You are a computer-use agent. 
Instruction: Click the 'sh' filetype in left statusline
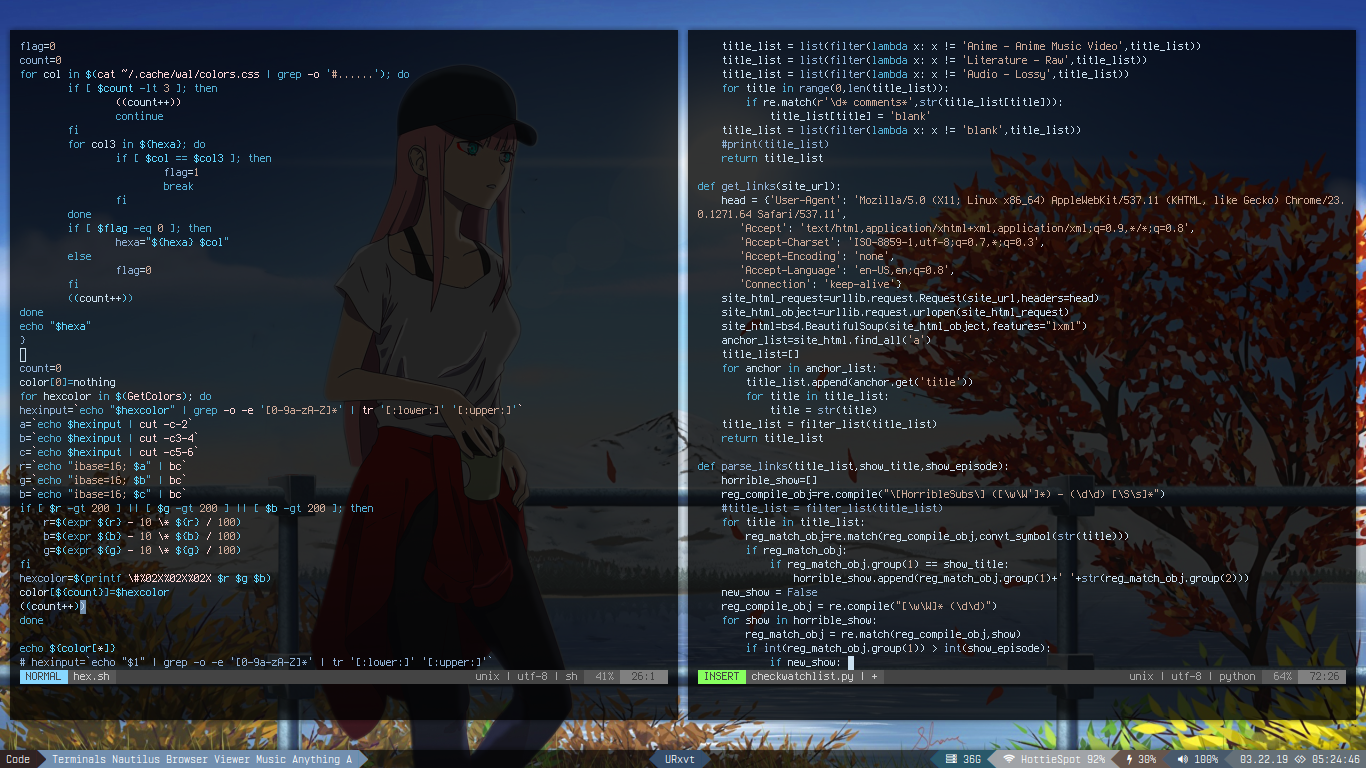(x=572, y=676)
